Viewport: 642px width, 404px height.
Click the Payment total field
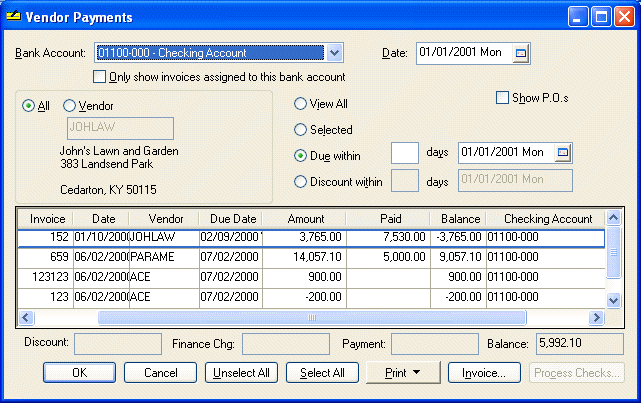[x=435, y=344]
